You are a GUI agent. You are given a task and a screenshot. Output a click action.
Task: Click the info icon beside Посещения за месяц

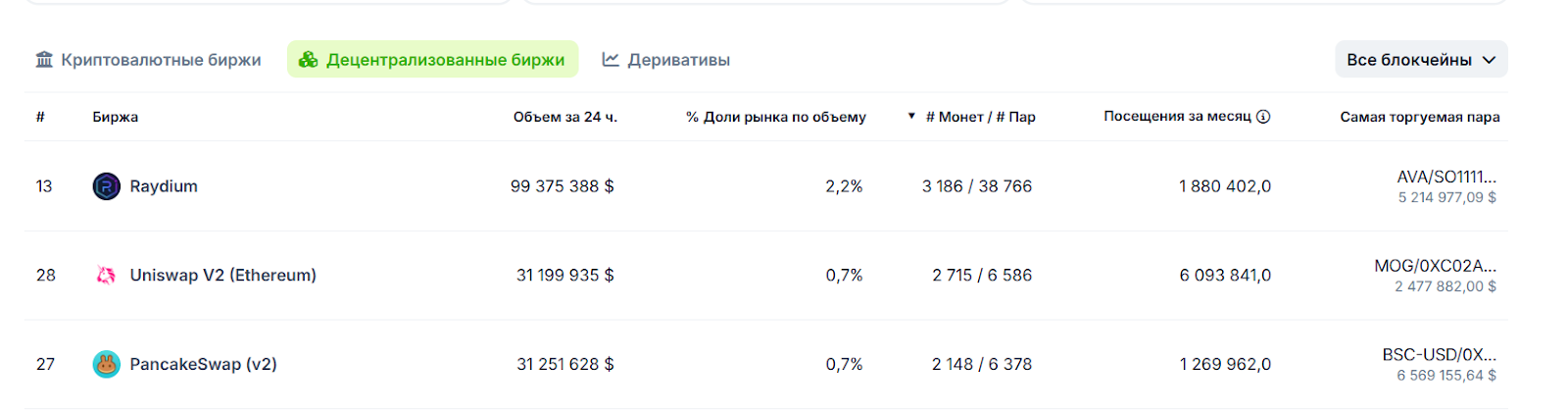1263,117
